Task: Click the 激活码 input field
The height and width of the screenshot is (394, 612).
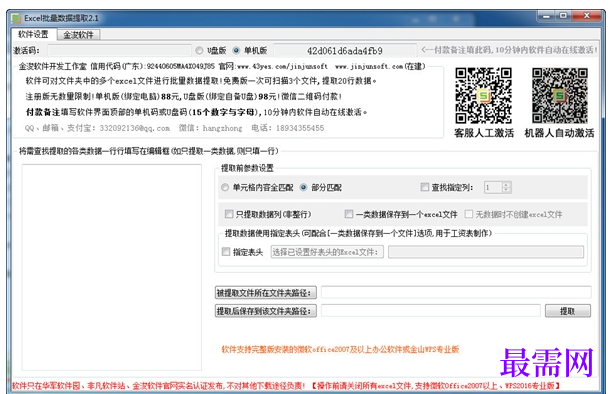Action: click(x=119, y=50)
